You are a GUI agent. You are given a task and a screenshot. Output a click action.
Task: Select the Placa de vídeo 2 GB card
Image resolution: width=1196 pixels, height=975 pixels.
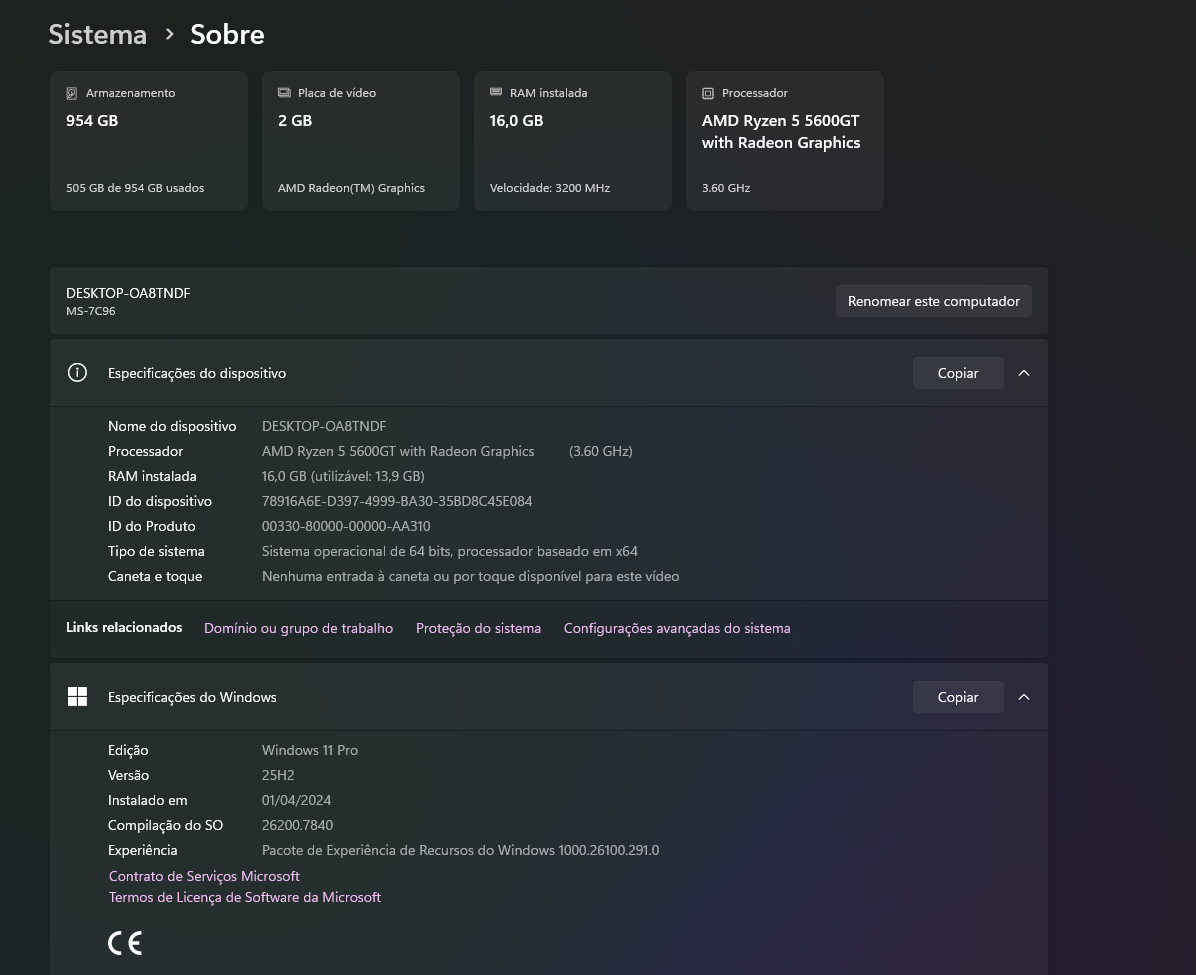coord(361,141)
